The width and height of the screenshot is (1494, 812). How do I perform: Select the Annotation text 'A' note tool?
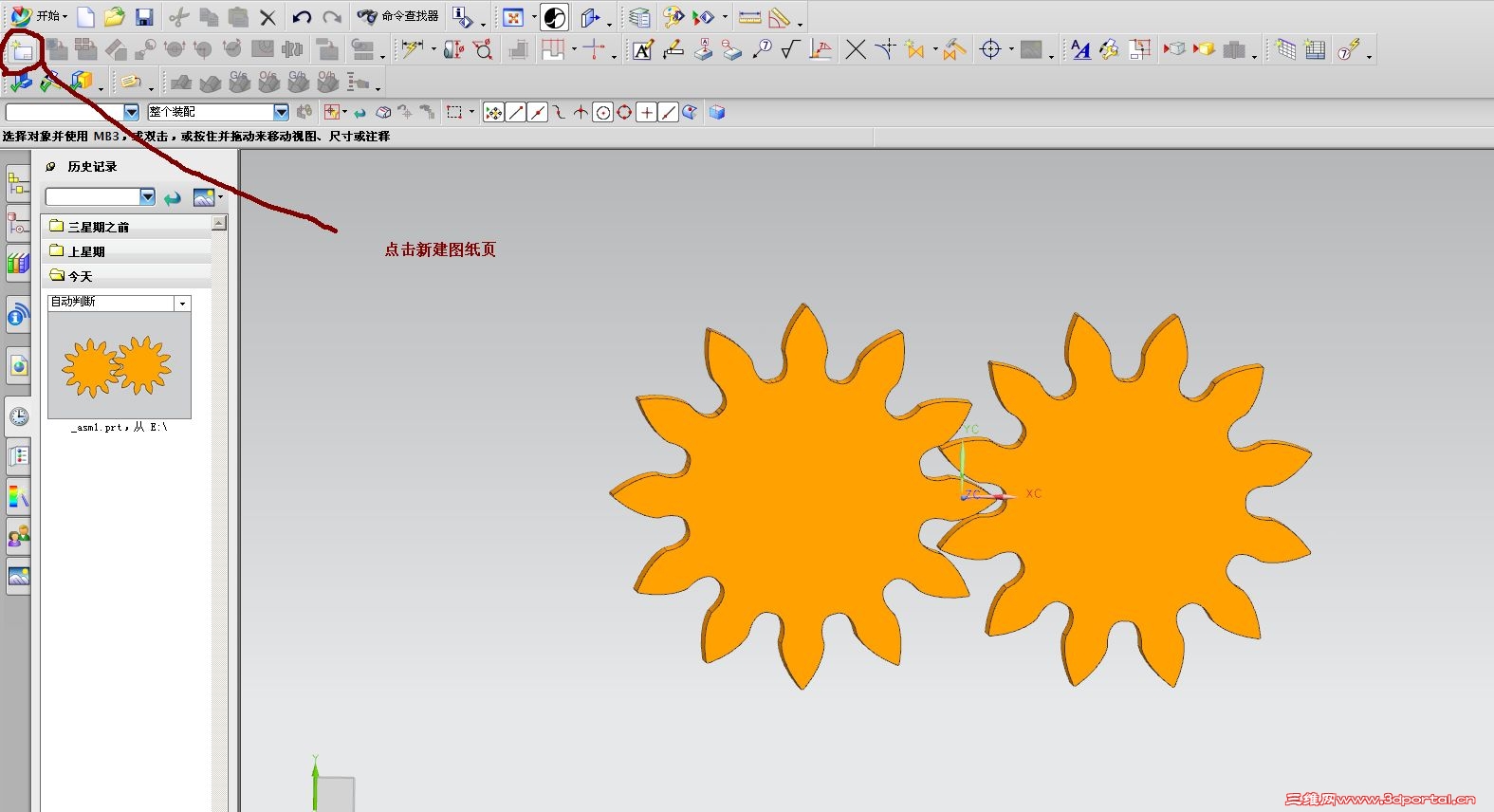[642, 49]
